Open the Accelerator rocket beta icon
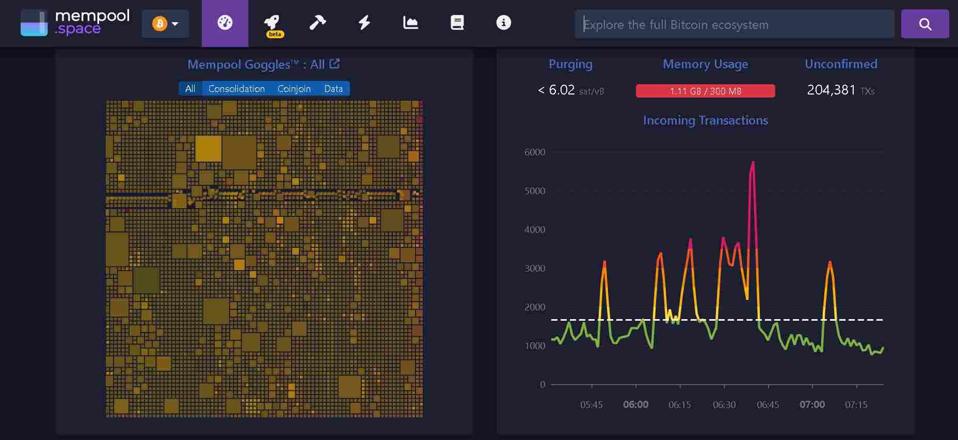Viewport: 958px width, 440px height. (272, 23)
